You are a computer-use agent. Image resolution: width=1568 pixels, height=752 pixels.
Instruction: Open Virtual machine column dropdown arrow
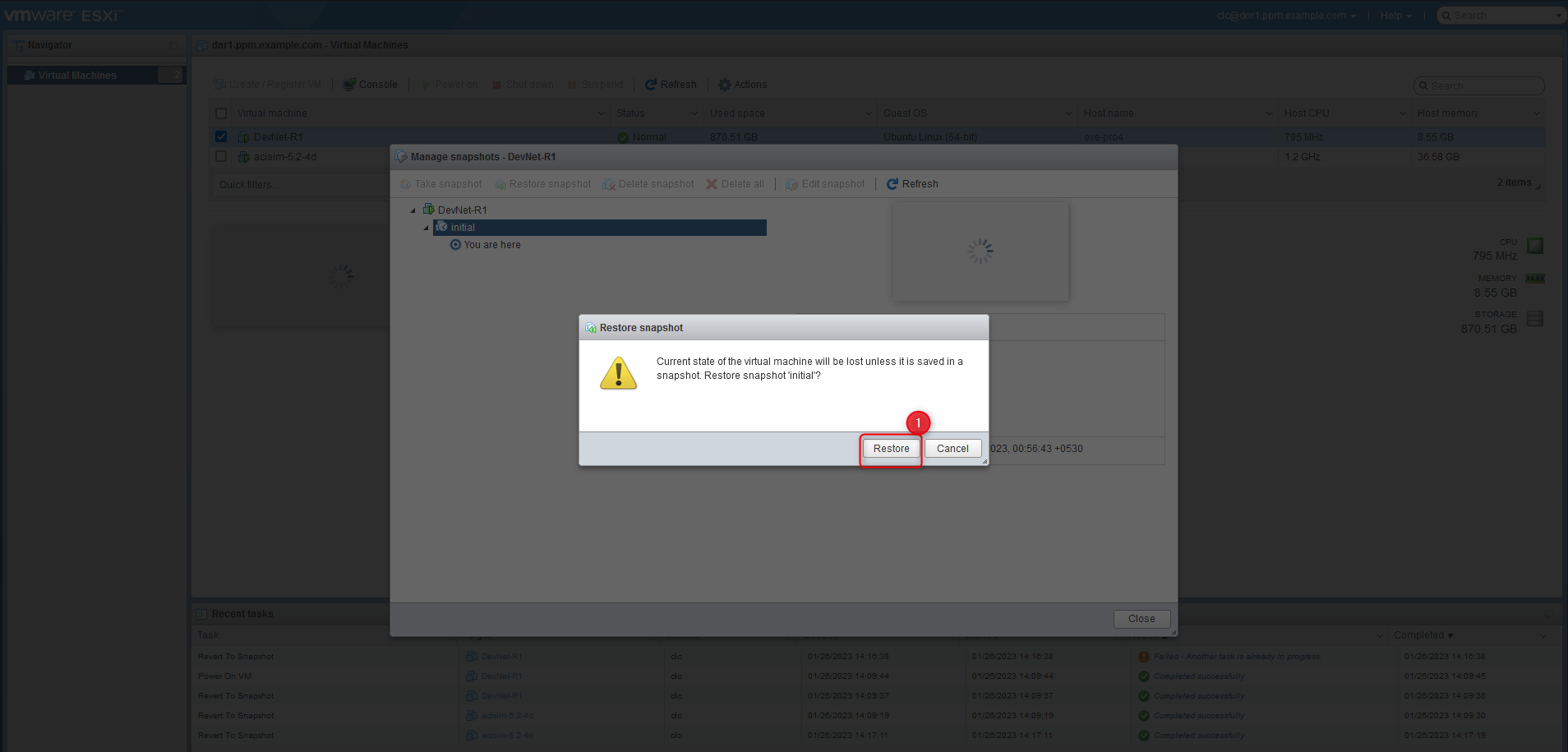pos(601,113)
